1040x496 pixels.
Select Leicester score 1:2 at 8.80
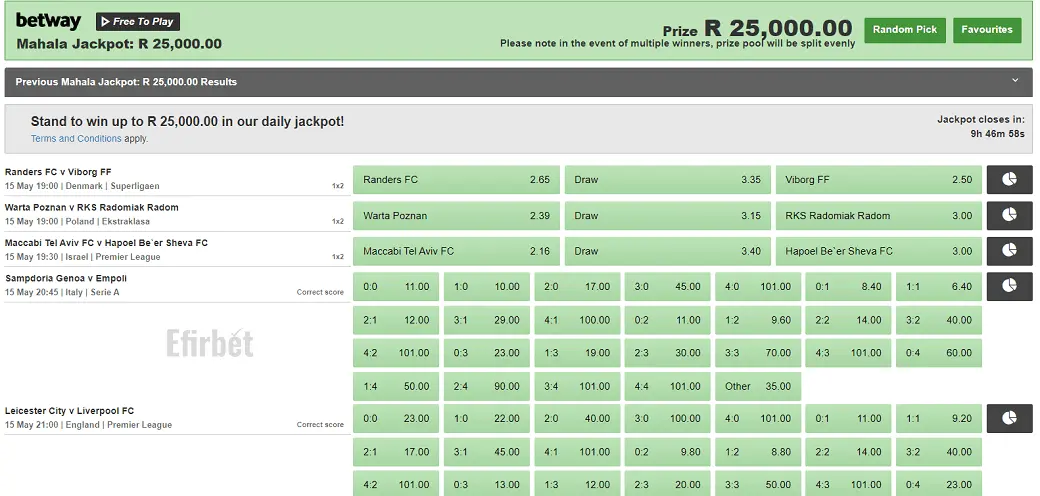pos(758,452)
